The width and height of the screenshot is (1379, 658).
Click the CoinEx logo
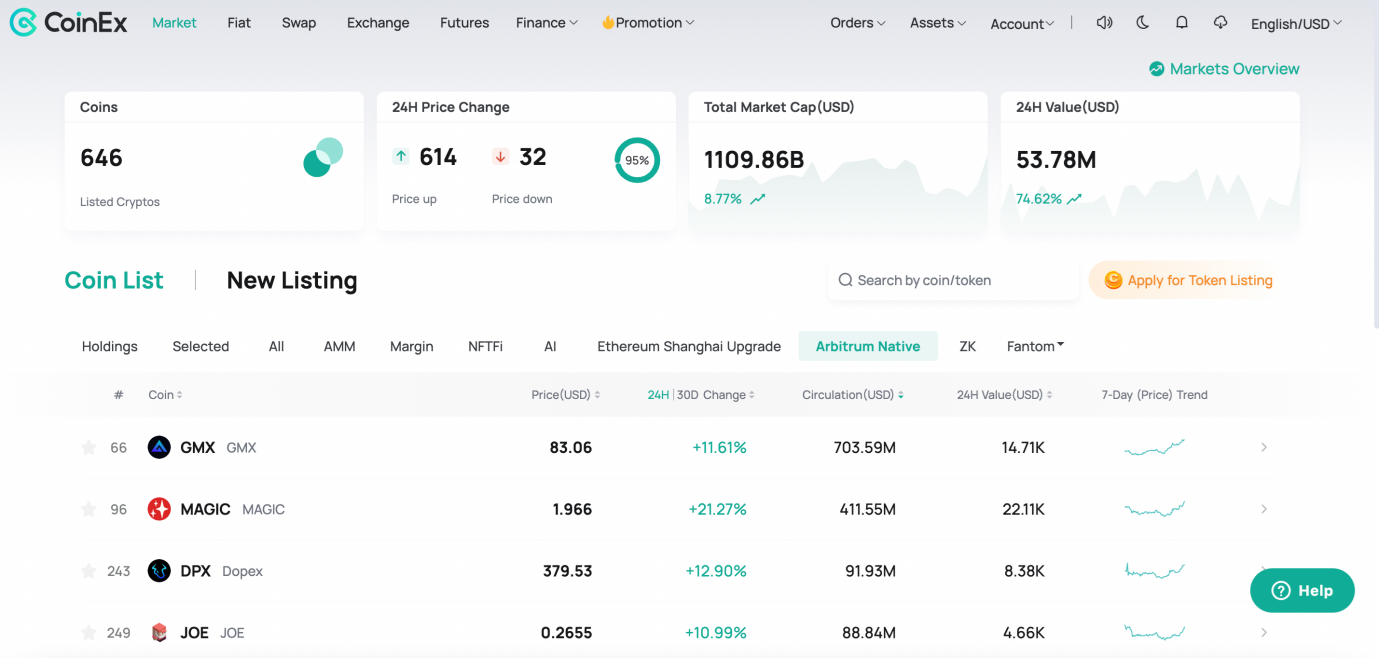coord(68,22)
